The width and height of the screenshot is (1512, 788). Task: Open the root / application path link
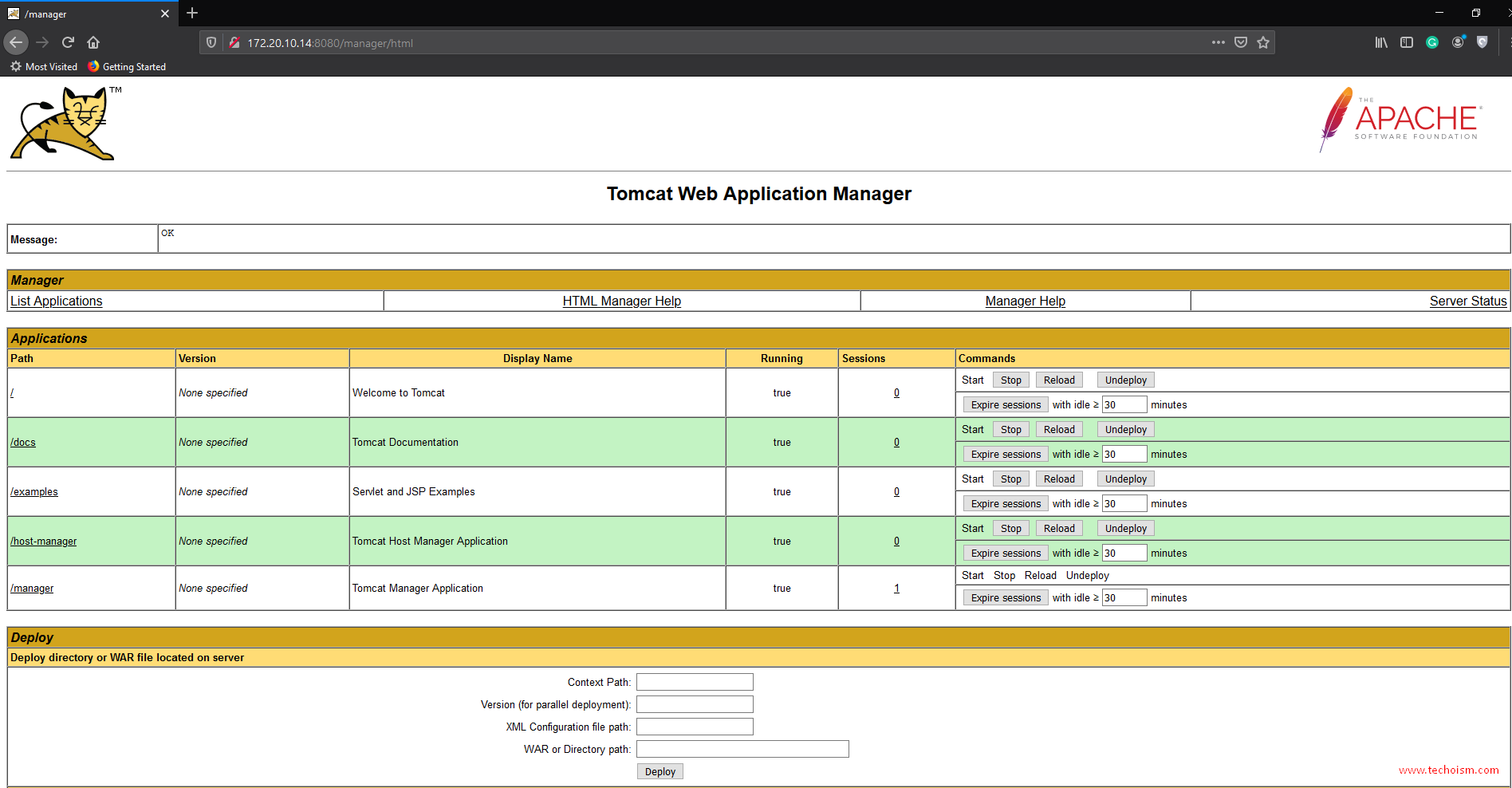point(12,392)
